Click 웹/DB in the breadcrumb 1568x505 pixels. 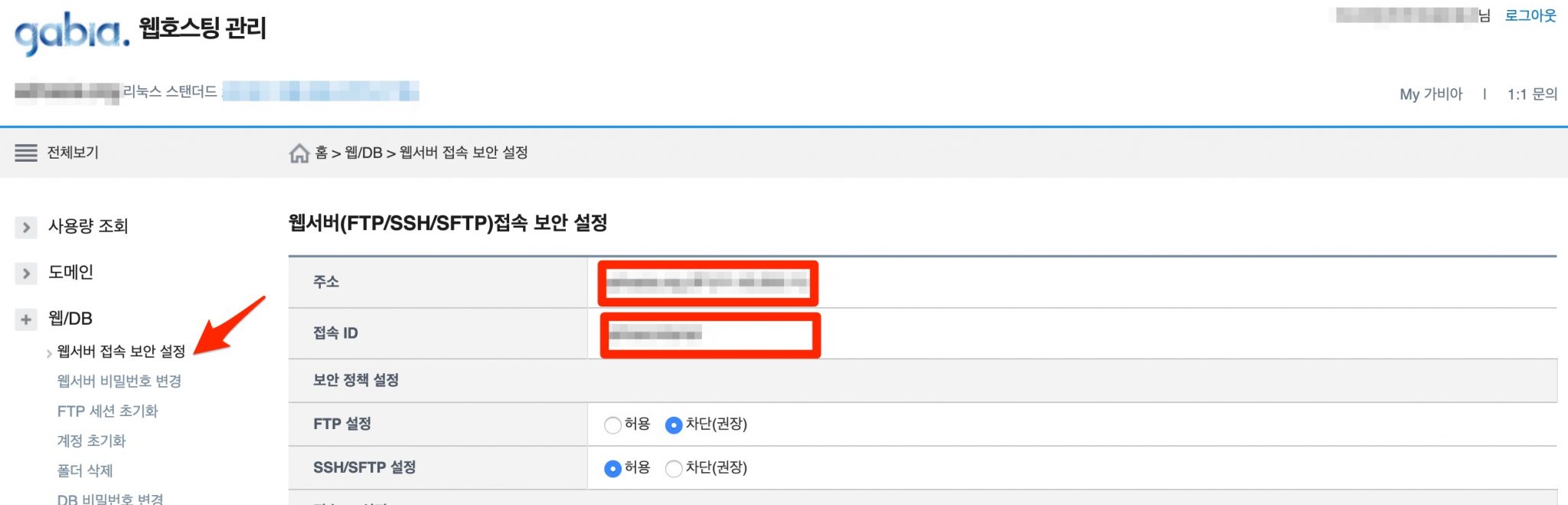click(363, 152)
